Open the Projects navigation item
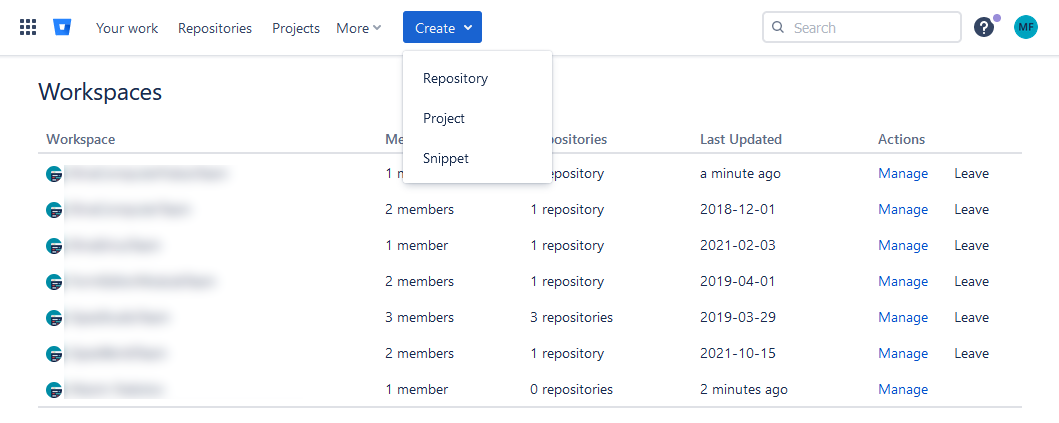The width and height of the screenshot is (1059, 423). pos(296,28)
